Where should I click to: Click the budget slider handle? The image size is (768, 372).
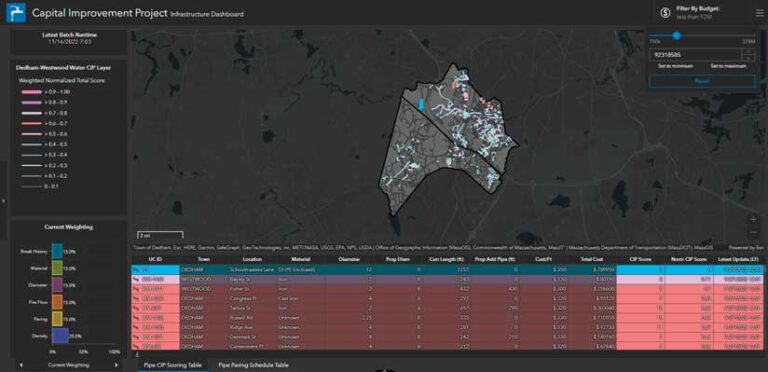point(677,36)
